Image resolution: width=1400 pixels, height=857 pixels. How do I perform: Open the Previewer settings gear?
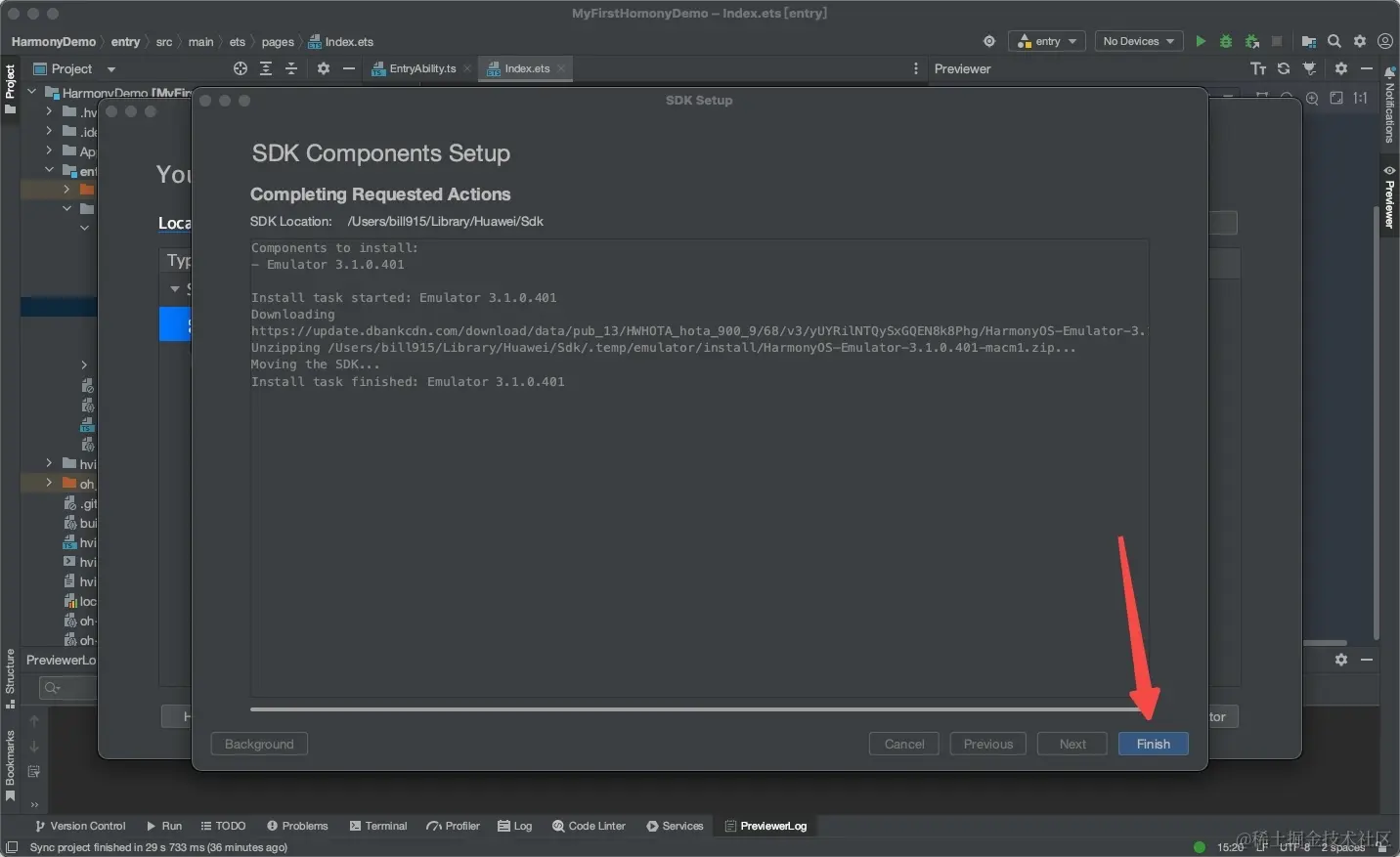click(1341, 68)
